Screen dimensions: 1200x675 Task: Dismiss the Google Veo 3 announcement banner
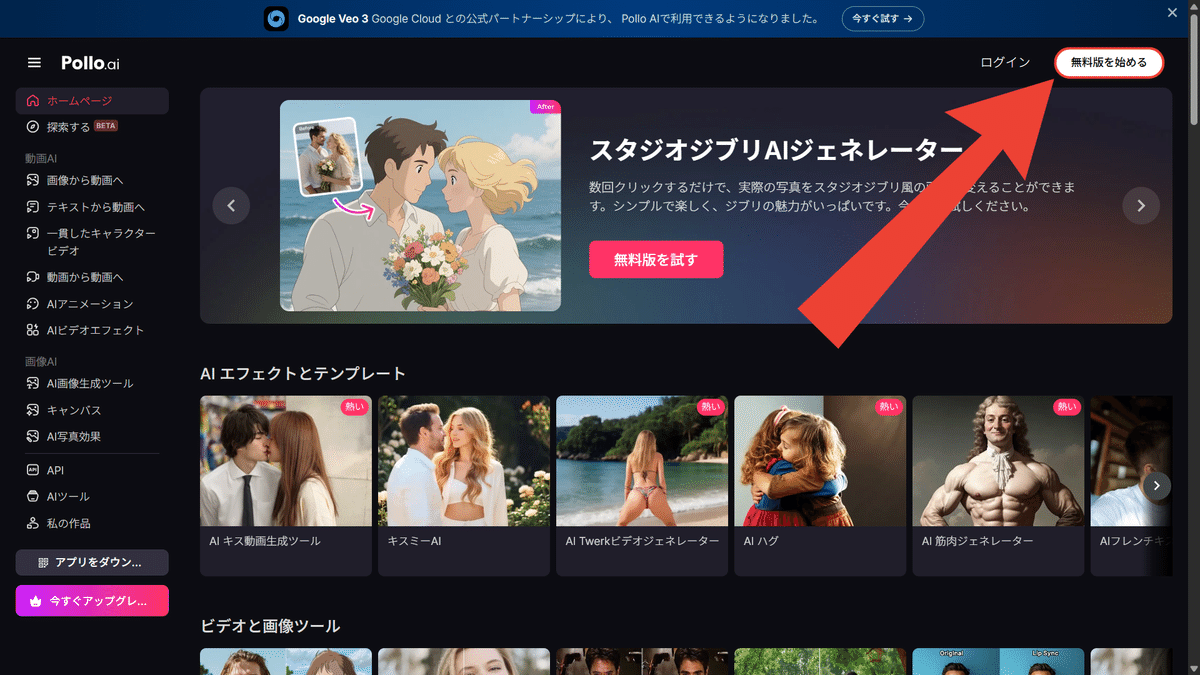1173,13
